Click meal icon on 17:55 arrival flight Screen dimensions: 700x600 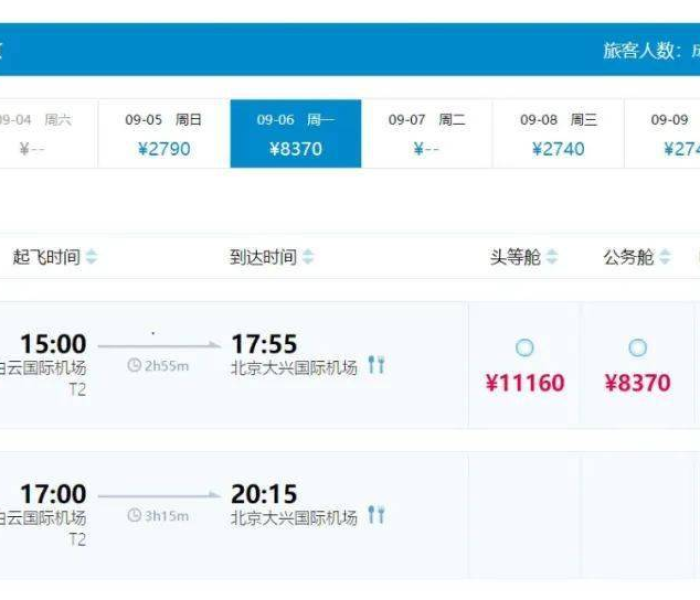[376, 365]
